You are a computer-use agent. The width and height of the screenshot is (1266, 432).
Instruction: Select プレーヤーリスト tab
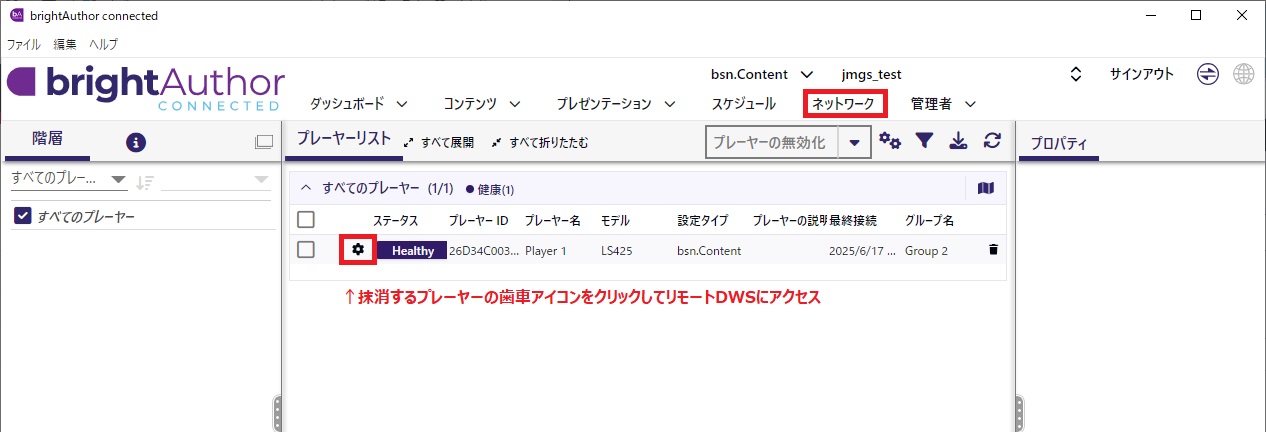[344, 140]
